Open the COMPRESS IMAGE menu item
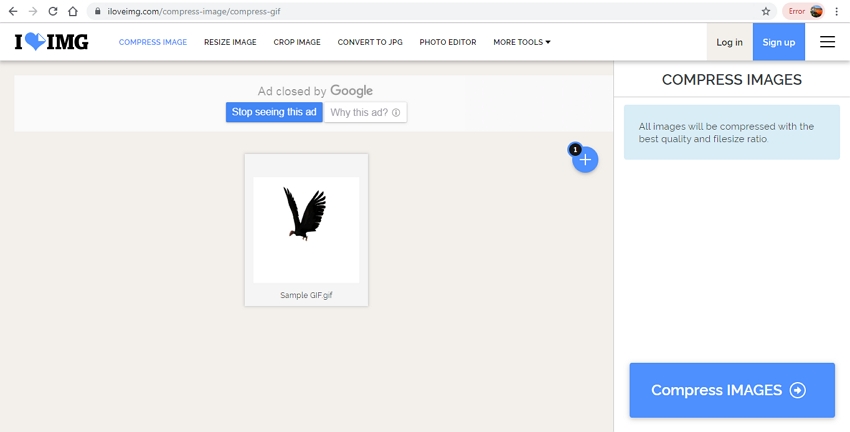850x432 pixels. coord(152,42)
